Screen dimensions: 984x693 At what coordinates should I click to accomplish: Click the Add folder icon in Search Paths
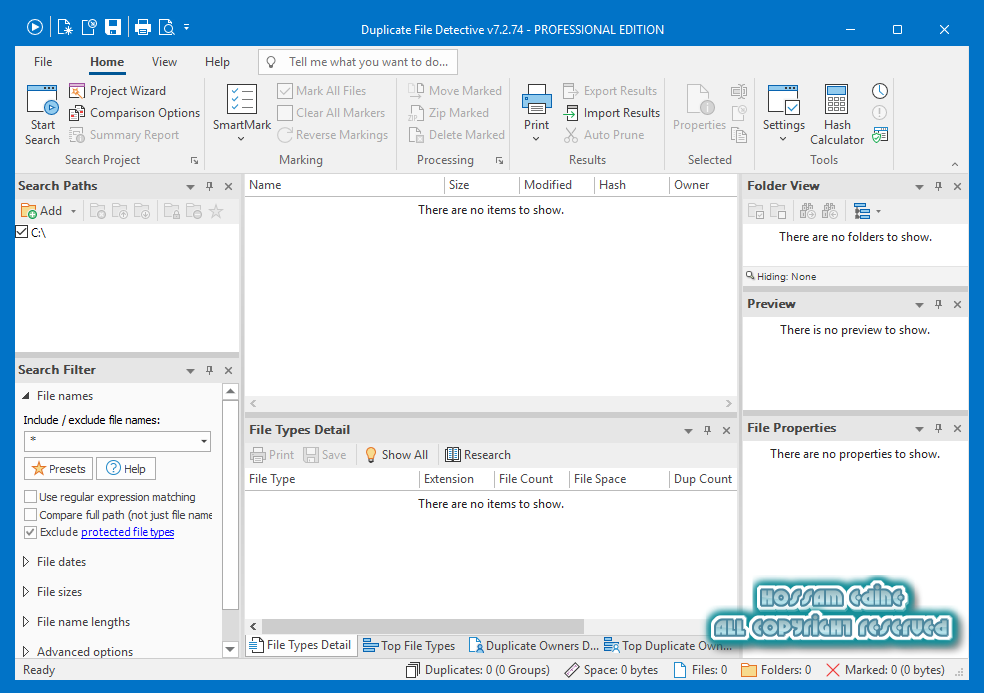tap(29, 211)
